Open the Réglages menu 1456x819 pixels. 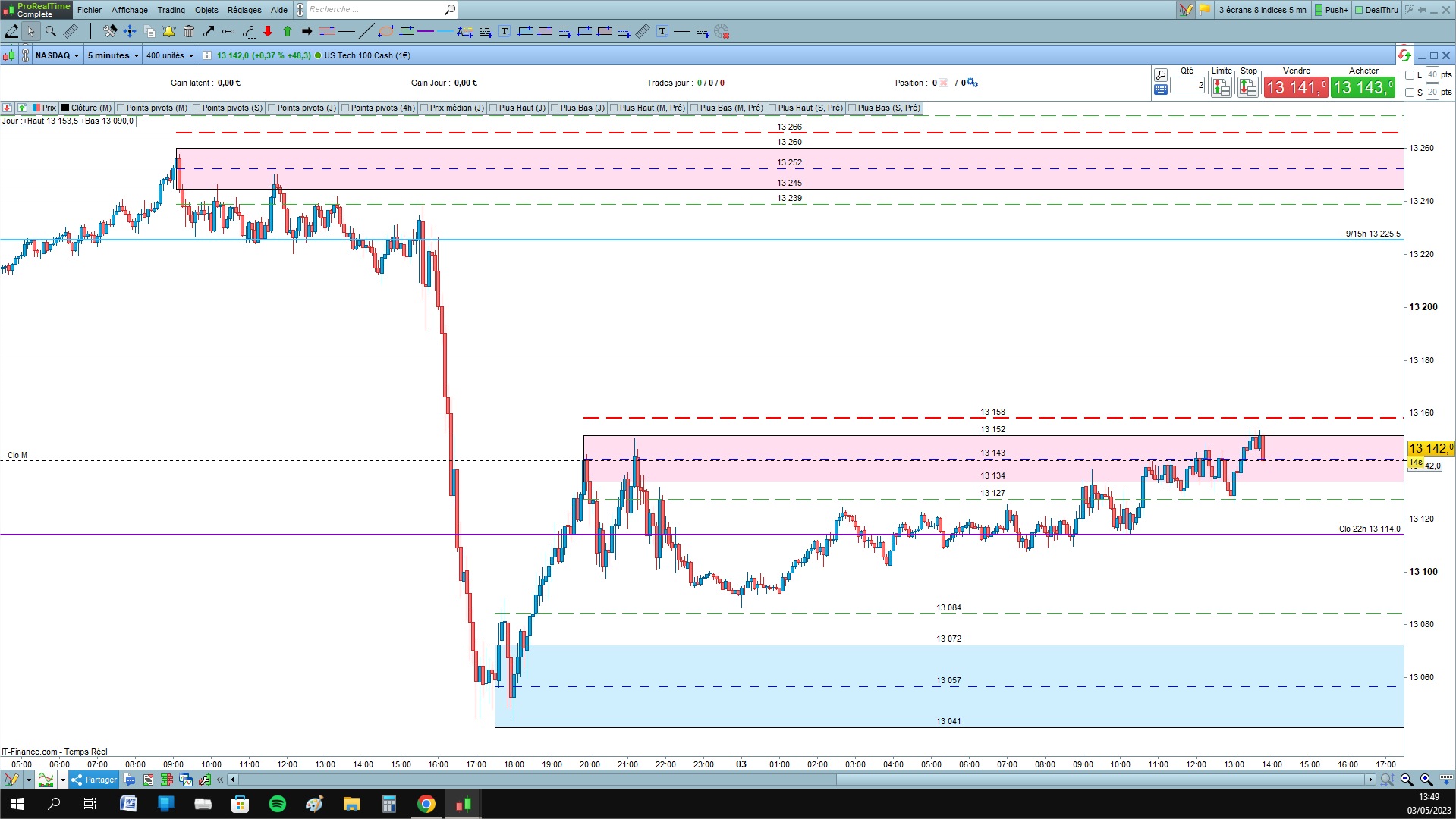point(244,10)
